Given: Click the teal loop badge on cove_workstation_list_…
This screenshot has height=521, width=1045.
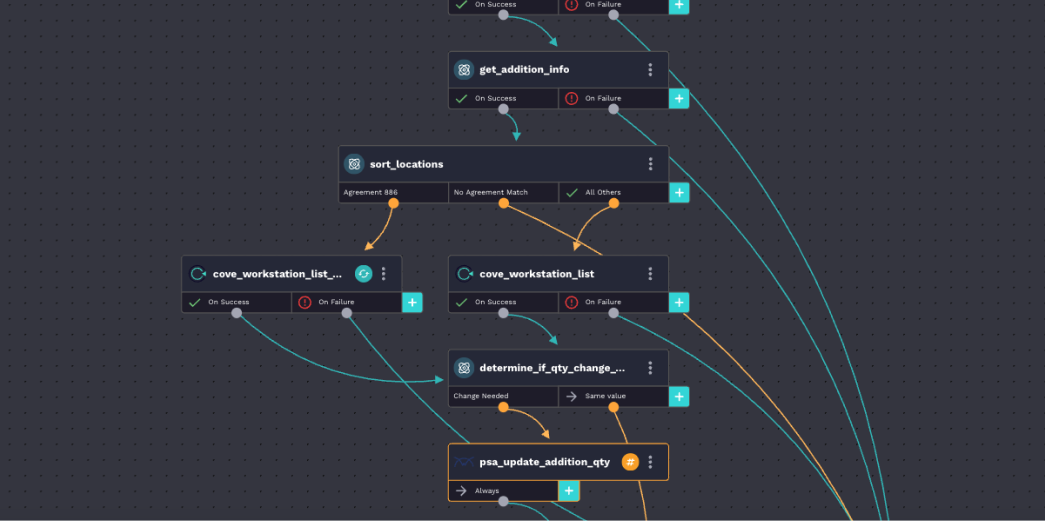Looking at the screenshot, I should 363,274.
